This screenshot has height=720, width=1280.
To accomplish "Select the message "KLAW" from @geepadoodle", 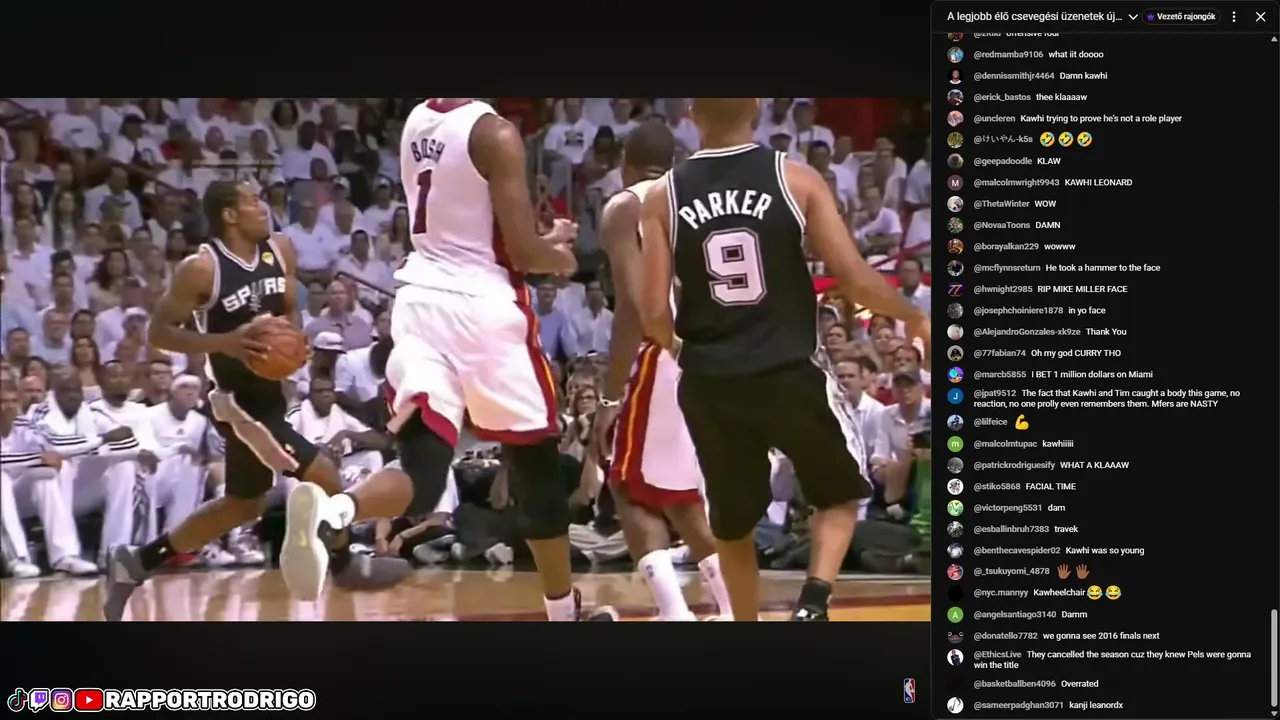I will 1049,161.
